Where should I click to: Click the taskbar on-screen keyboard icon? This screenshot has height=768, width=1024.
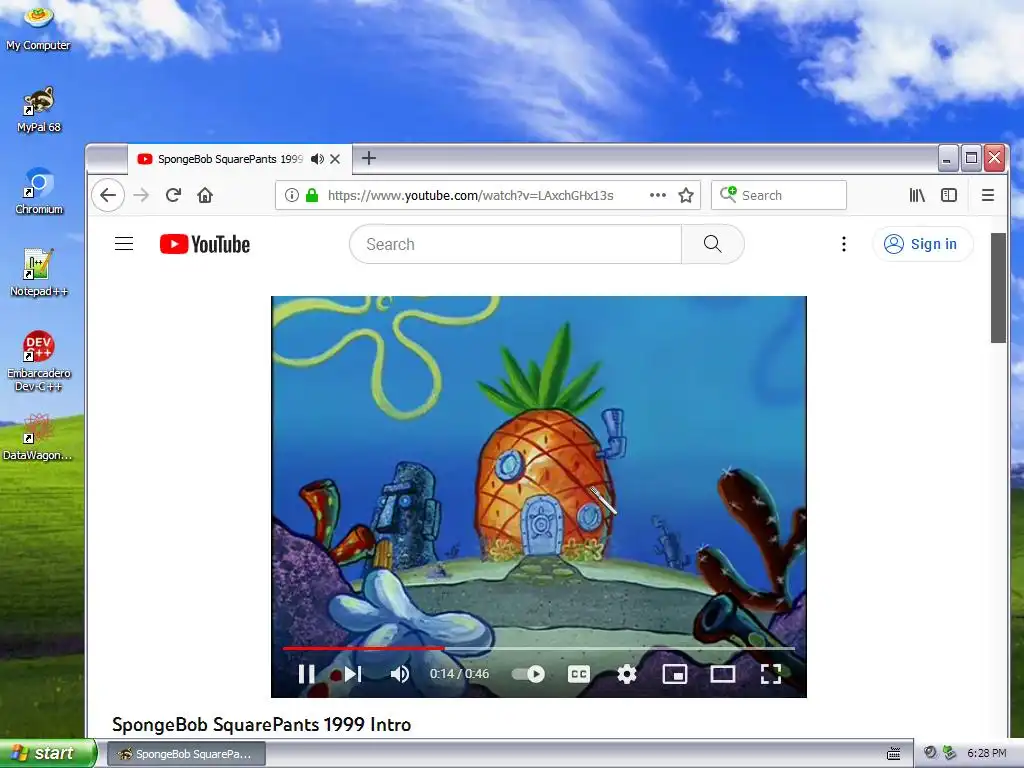pyautogui.click(x=893, y=754)
